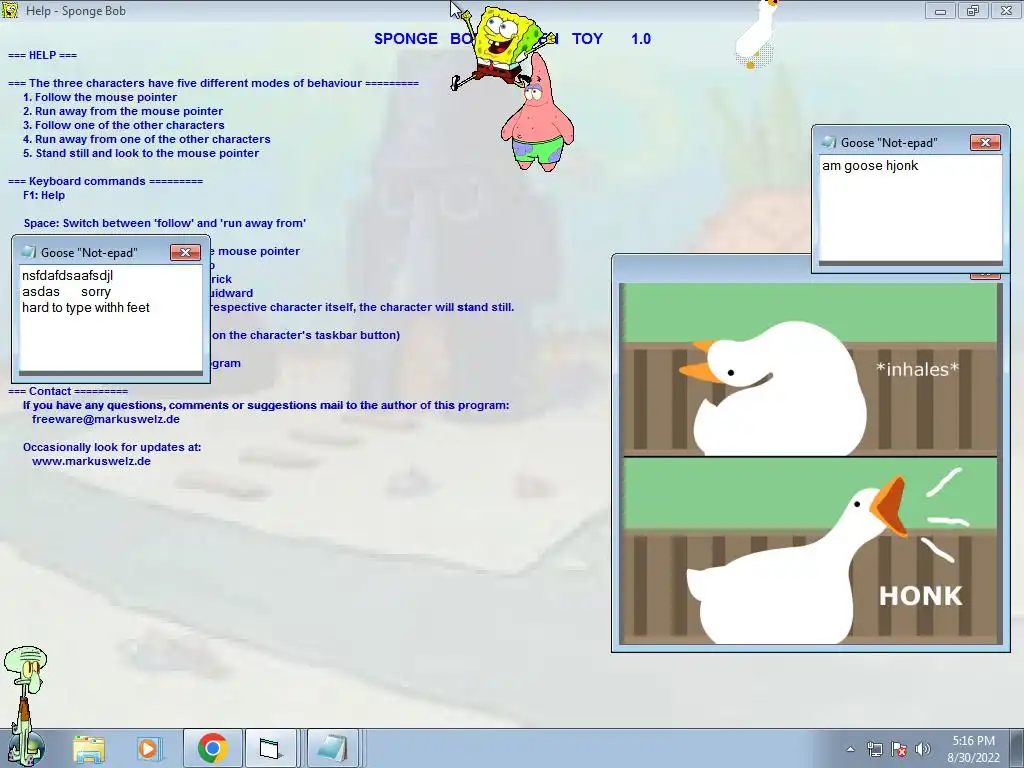Viewport: 1024px width, 768px height.
Task: Click the "=== HELP ===" heading
Action: (42, 56)
